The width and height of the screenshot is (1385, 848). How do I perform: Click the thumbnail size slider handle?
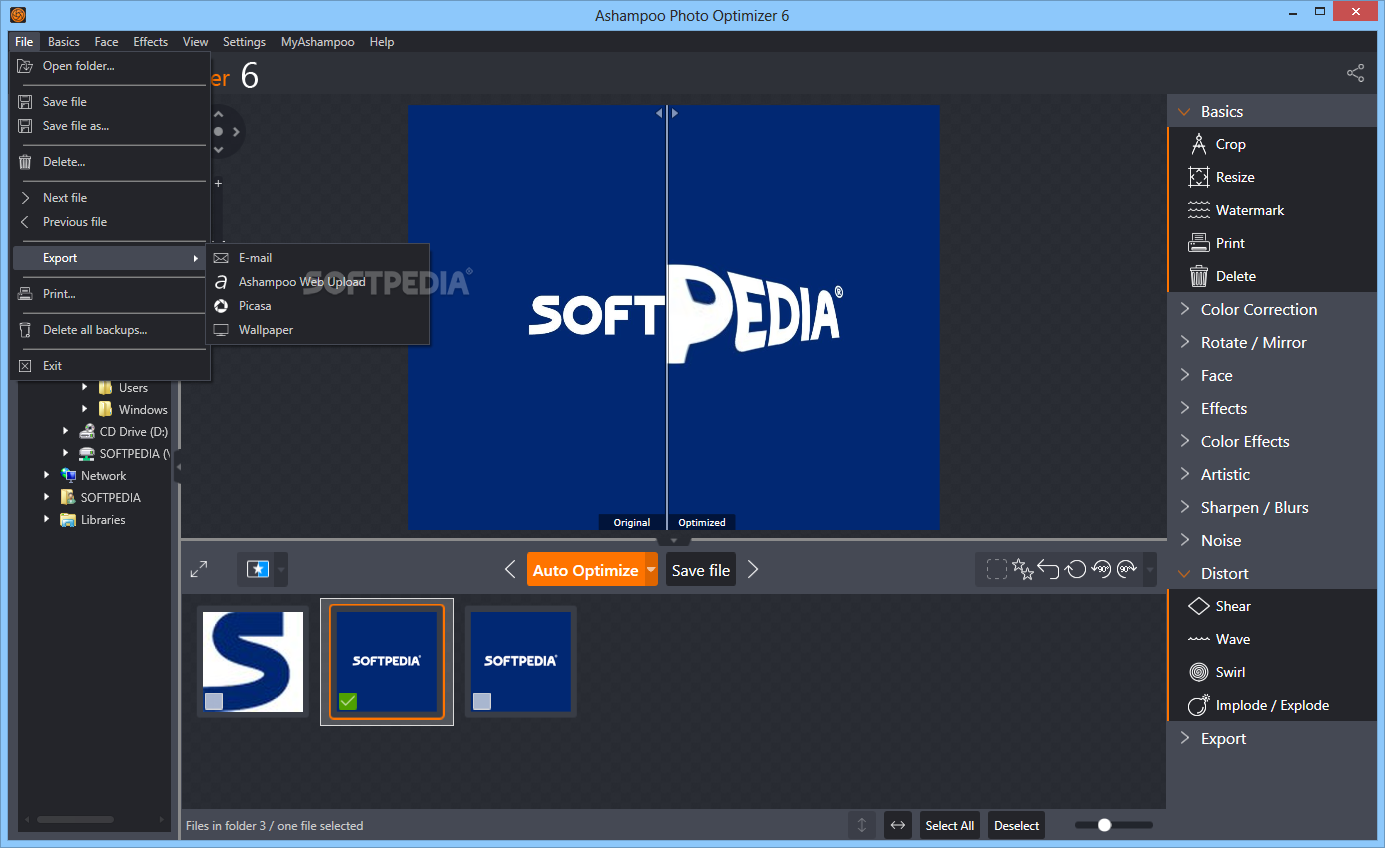(x=1104, y=825)
